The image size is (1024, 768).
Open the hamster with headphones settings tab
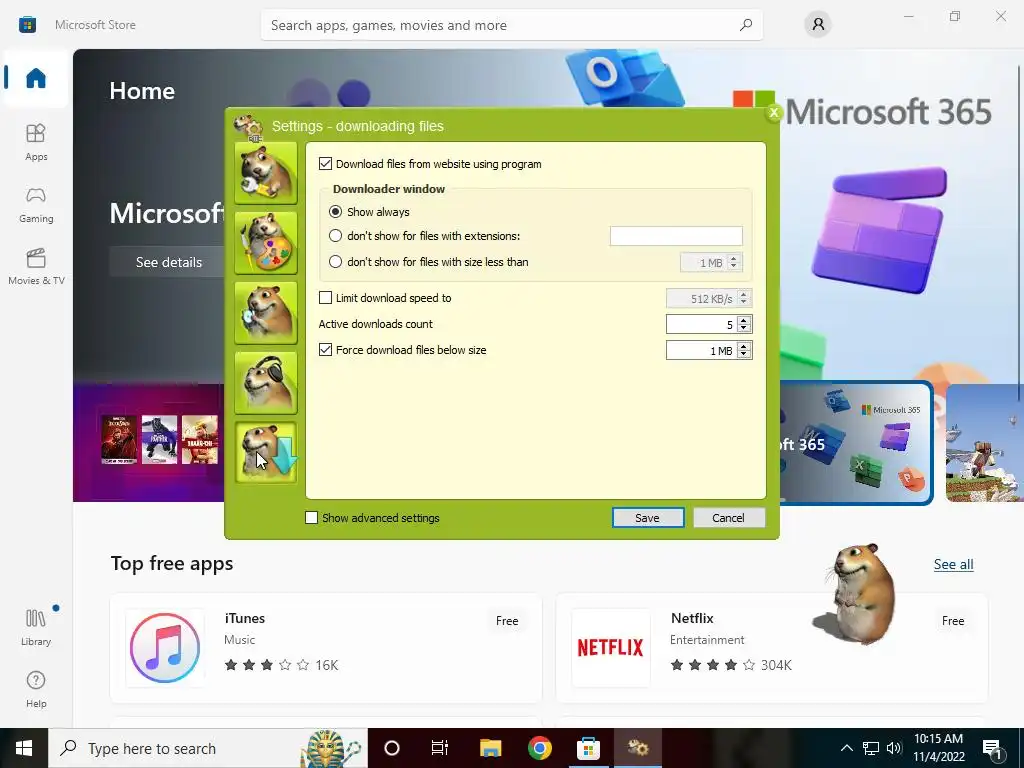[266, 383]
